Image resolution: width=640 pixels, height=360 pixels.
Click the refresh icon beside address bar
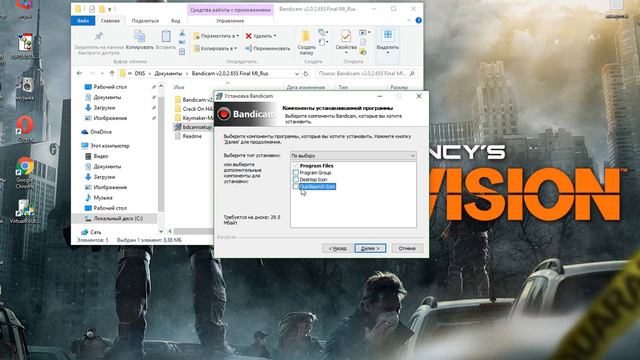[306, 73]
